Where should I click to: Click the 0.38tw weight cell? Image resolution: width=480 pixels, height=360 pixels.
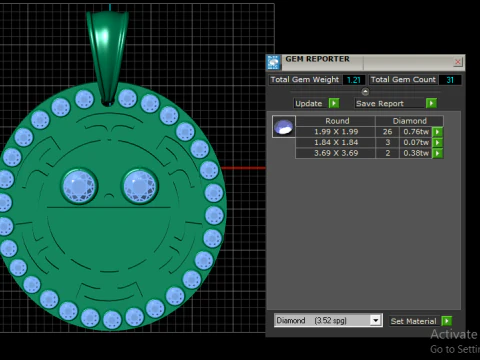tap(416, 153)
